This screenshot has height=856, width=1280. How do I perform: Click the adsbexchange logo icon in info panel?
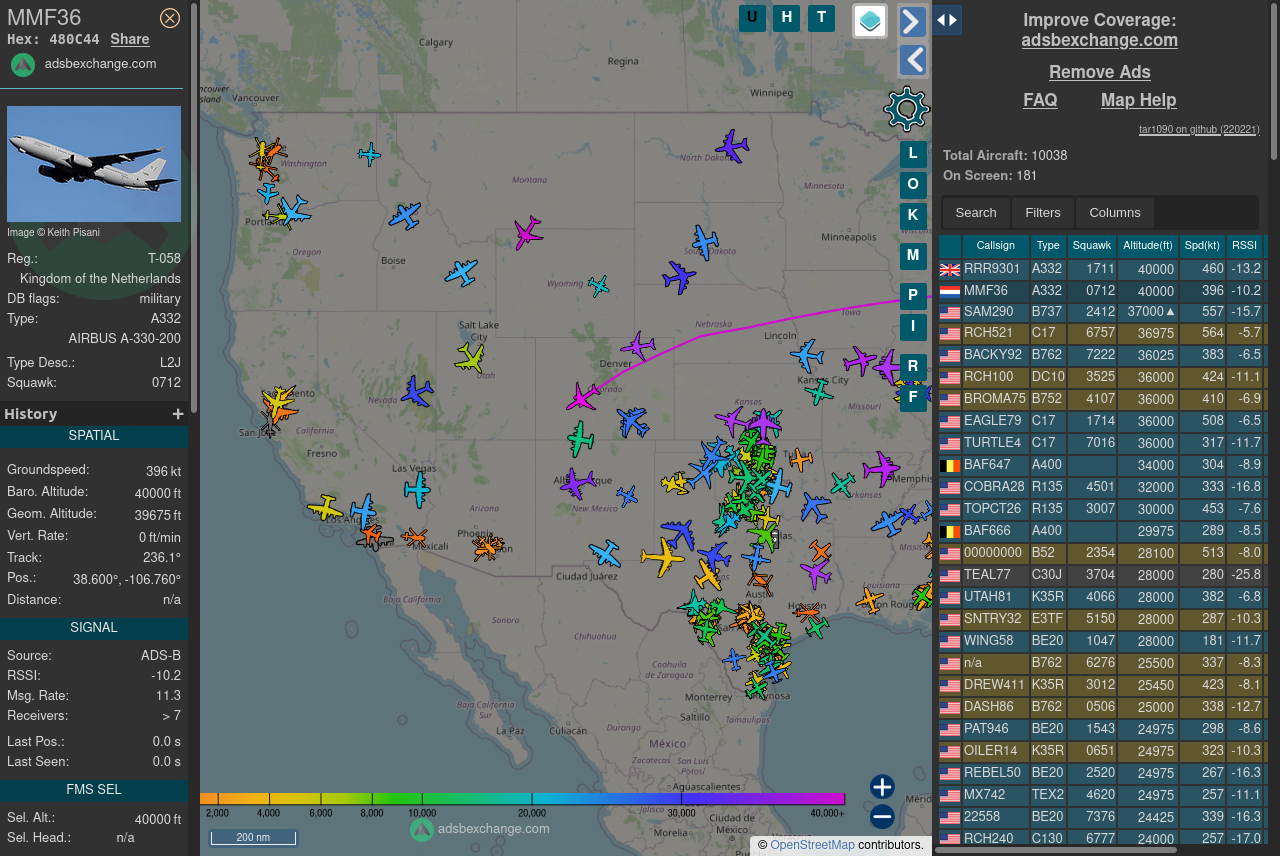[22, 64]
